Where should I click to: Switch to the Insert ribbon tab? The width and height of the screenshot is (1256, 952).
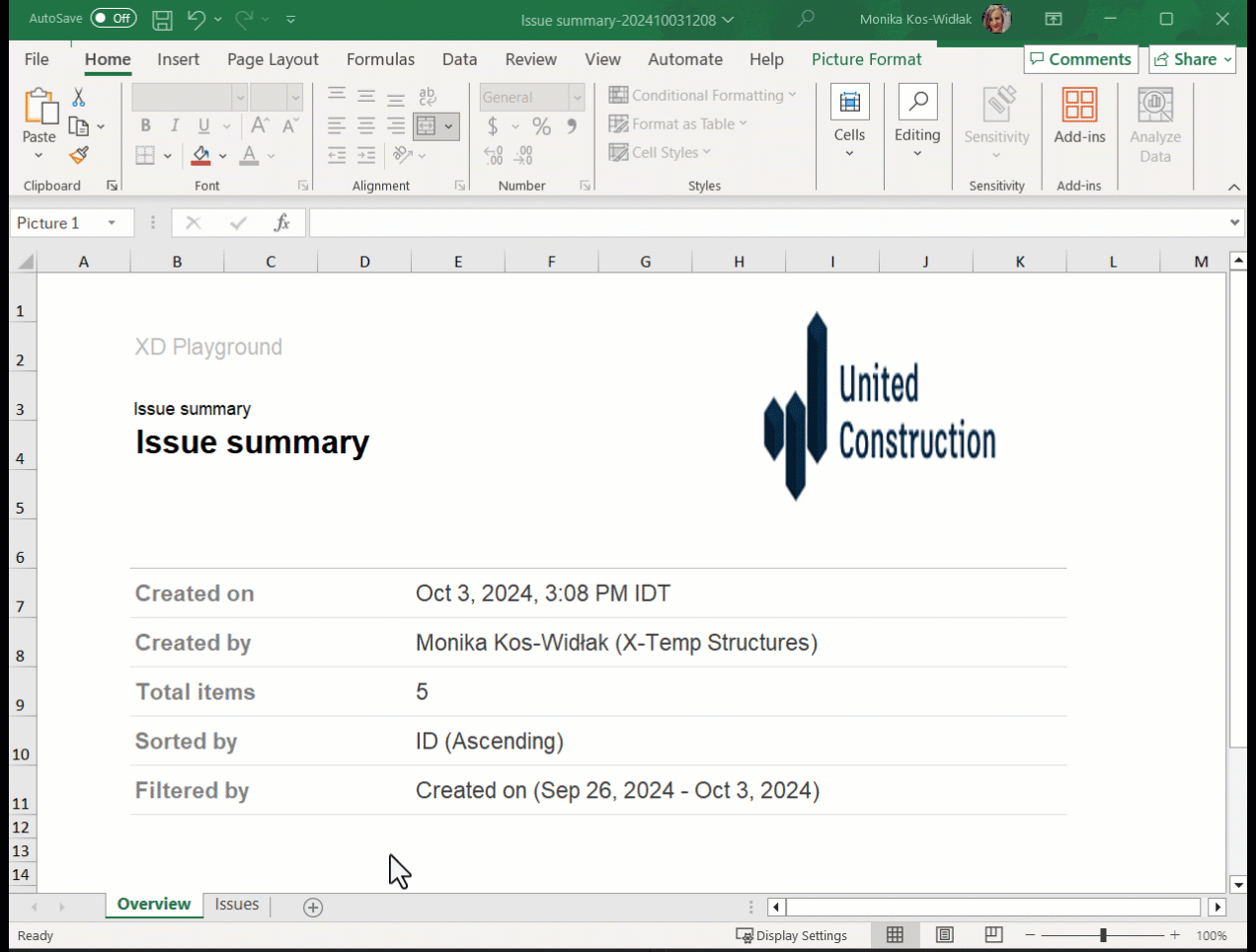[x=178, y=59]
